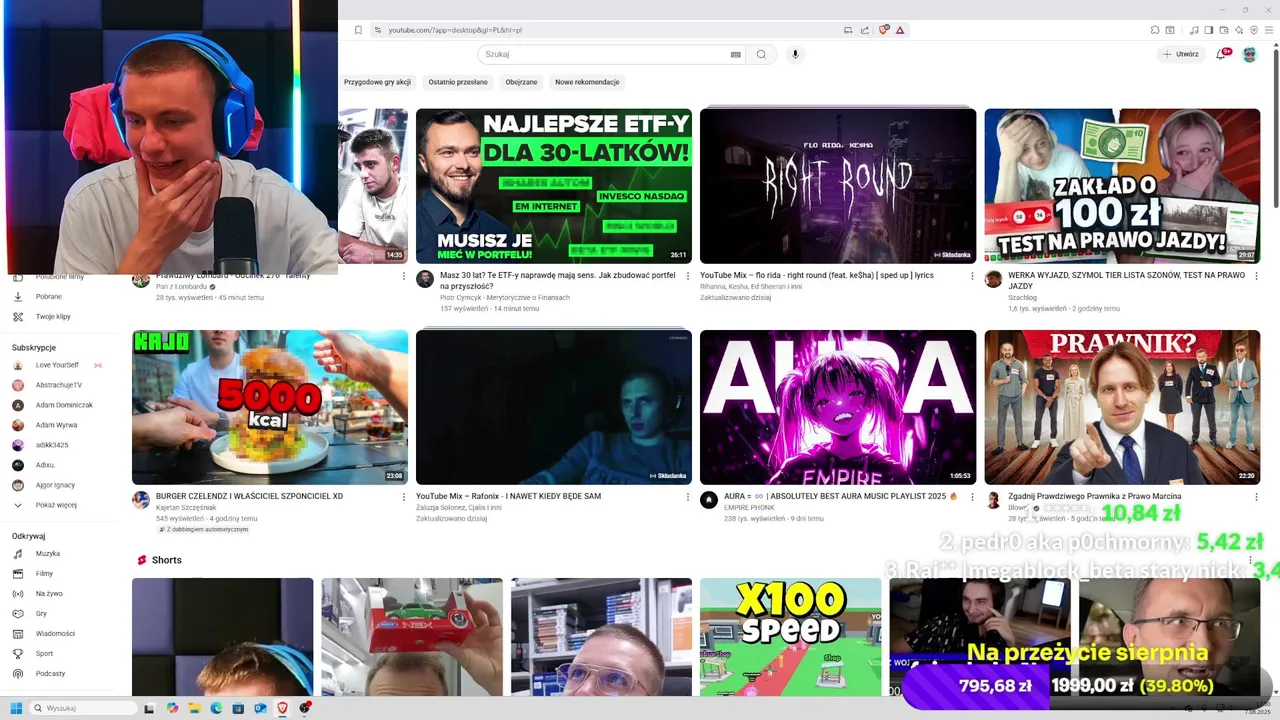Screen dimensions: 1280x720
Task: Click the Brave Rewards triangle icon
Action: pos(900,30)
